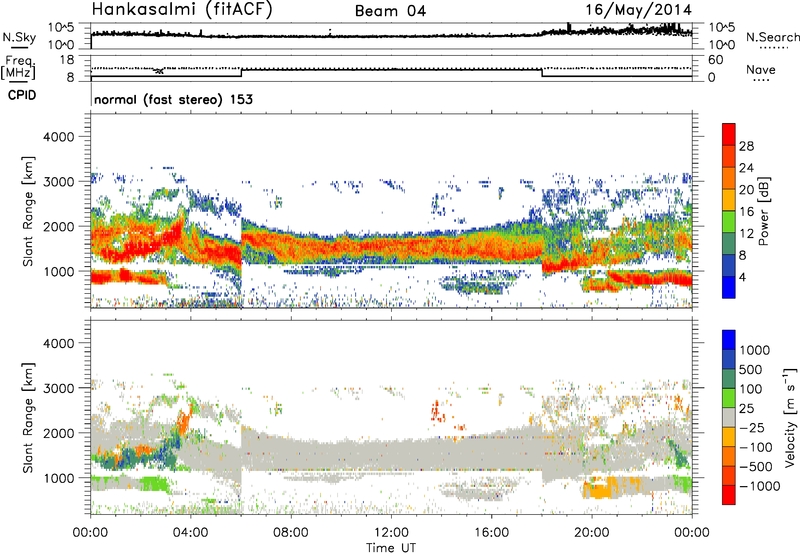Select the "4000" range tick of the power panel
This screenshot has width=800, height=554.
pos(58,137)
